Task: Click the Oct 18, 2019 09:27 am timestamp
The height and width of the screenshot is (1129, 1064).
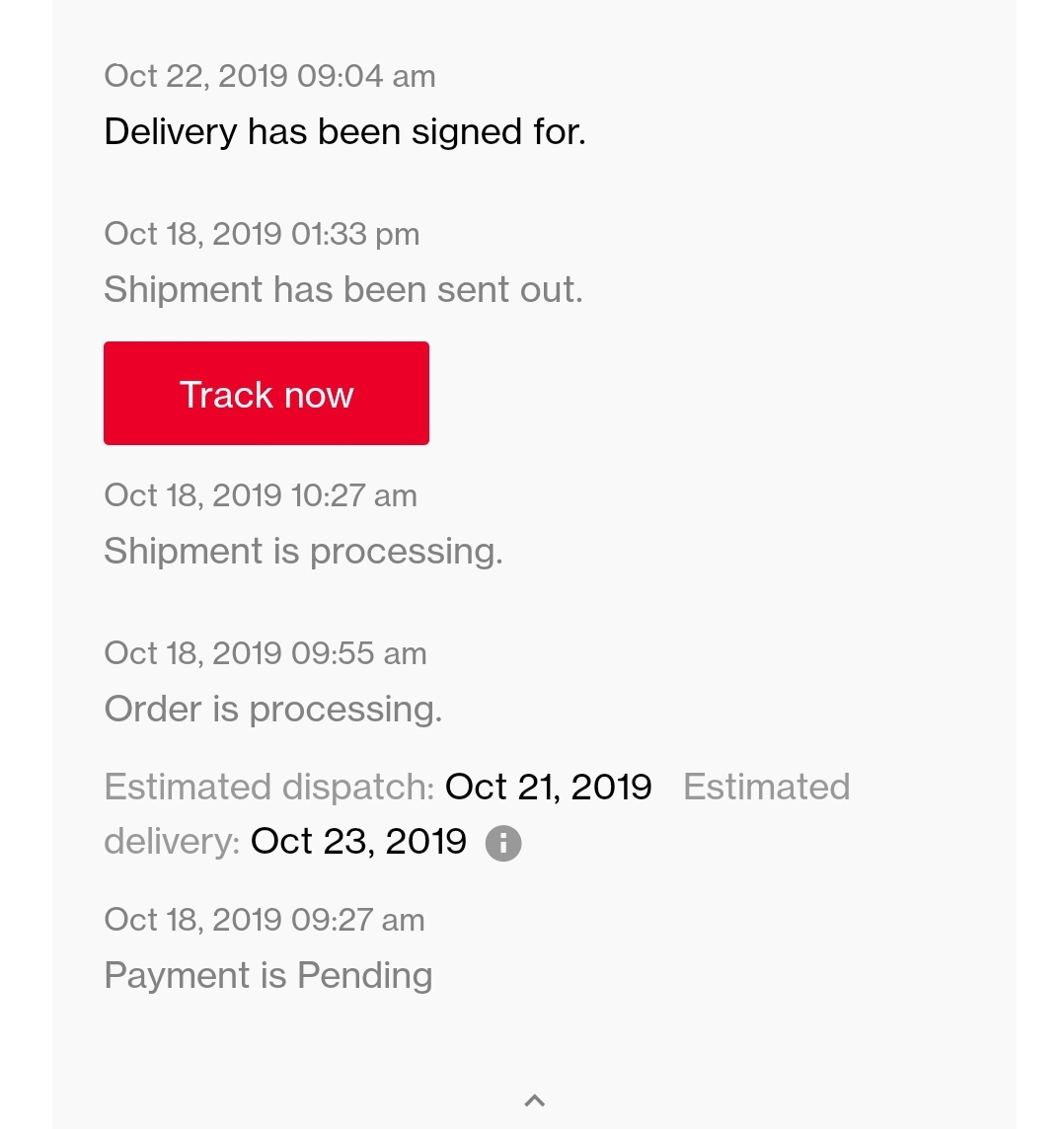Action: pos(265,920)
